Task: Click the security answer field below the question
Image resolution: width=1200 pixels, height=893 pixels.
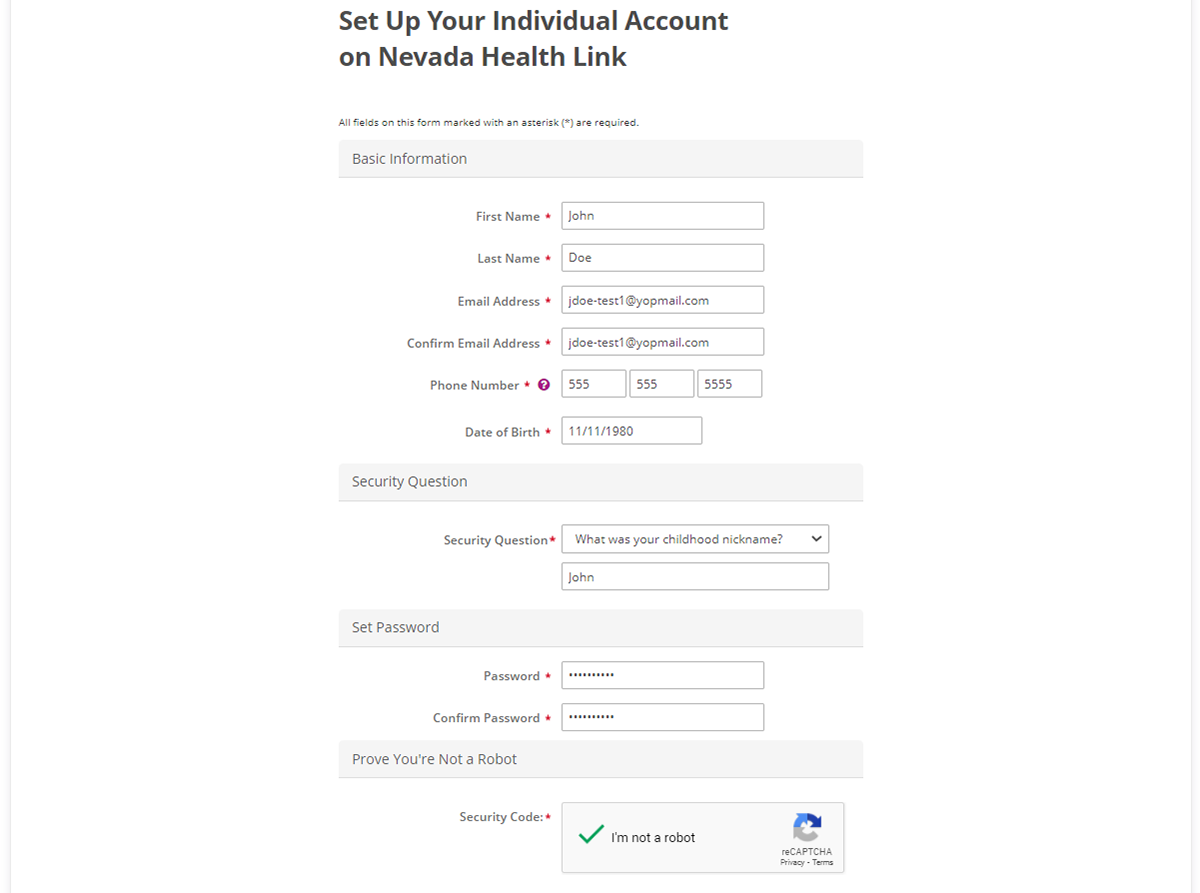Action: [x=695, y=577]
